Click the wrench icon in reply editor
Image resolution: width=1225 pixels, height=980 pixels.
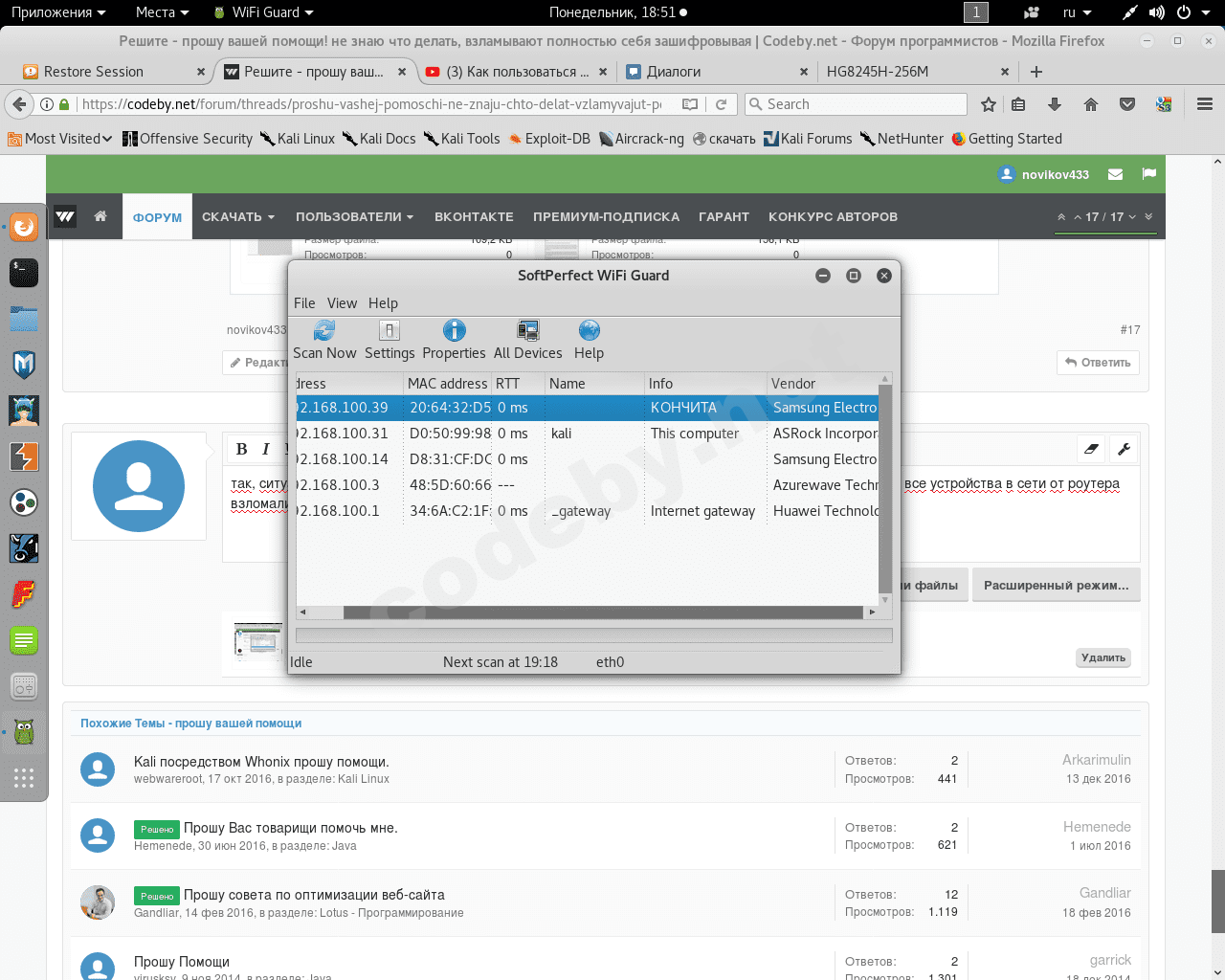point(1125,449)
